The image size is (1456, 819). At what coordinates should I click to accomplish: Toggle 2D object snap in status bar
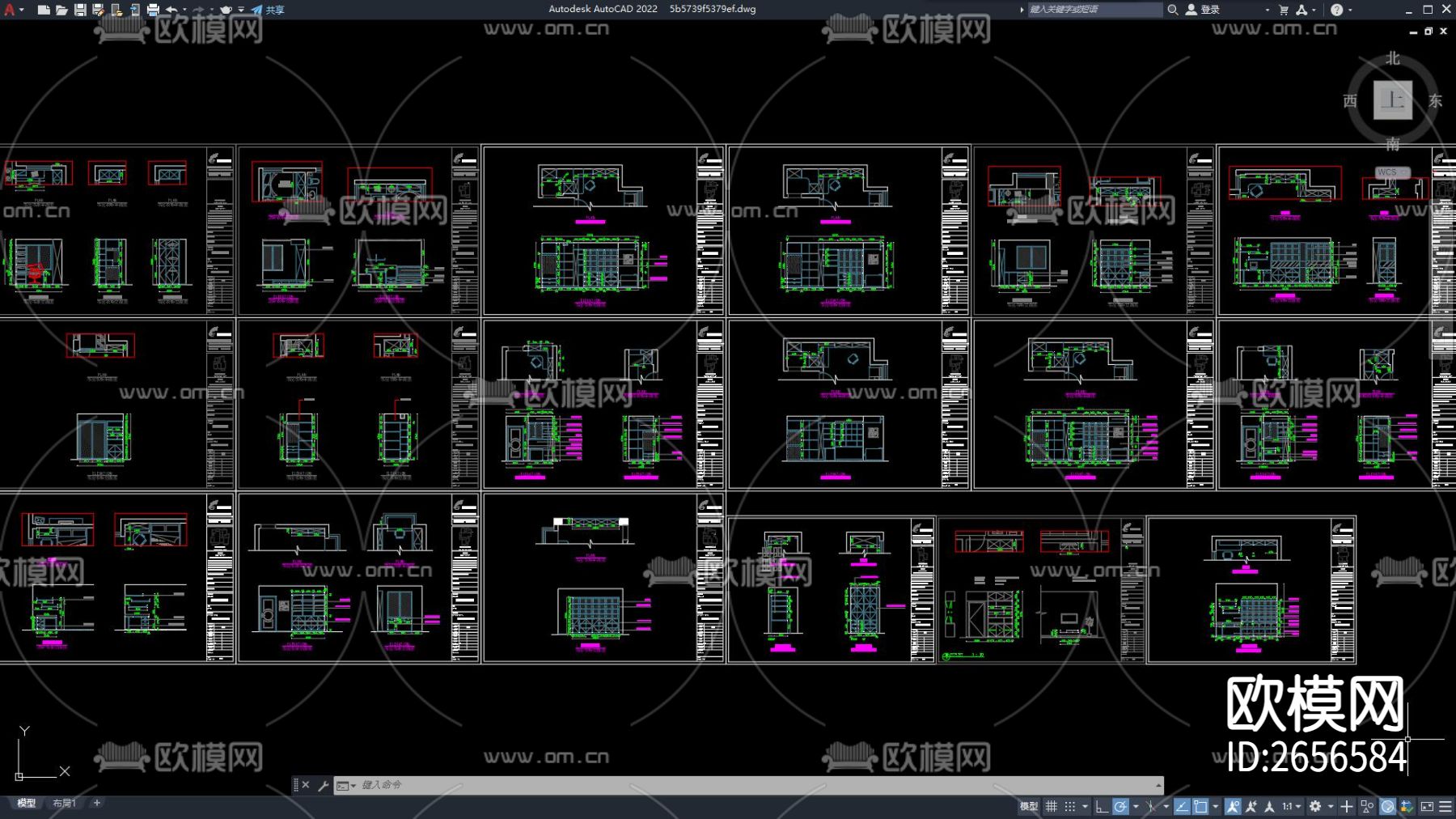point(1200,806)
